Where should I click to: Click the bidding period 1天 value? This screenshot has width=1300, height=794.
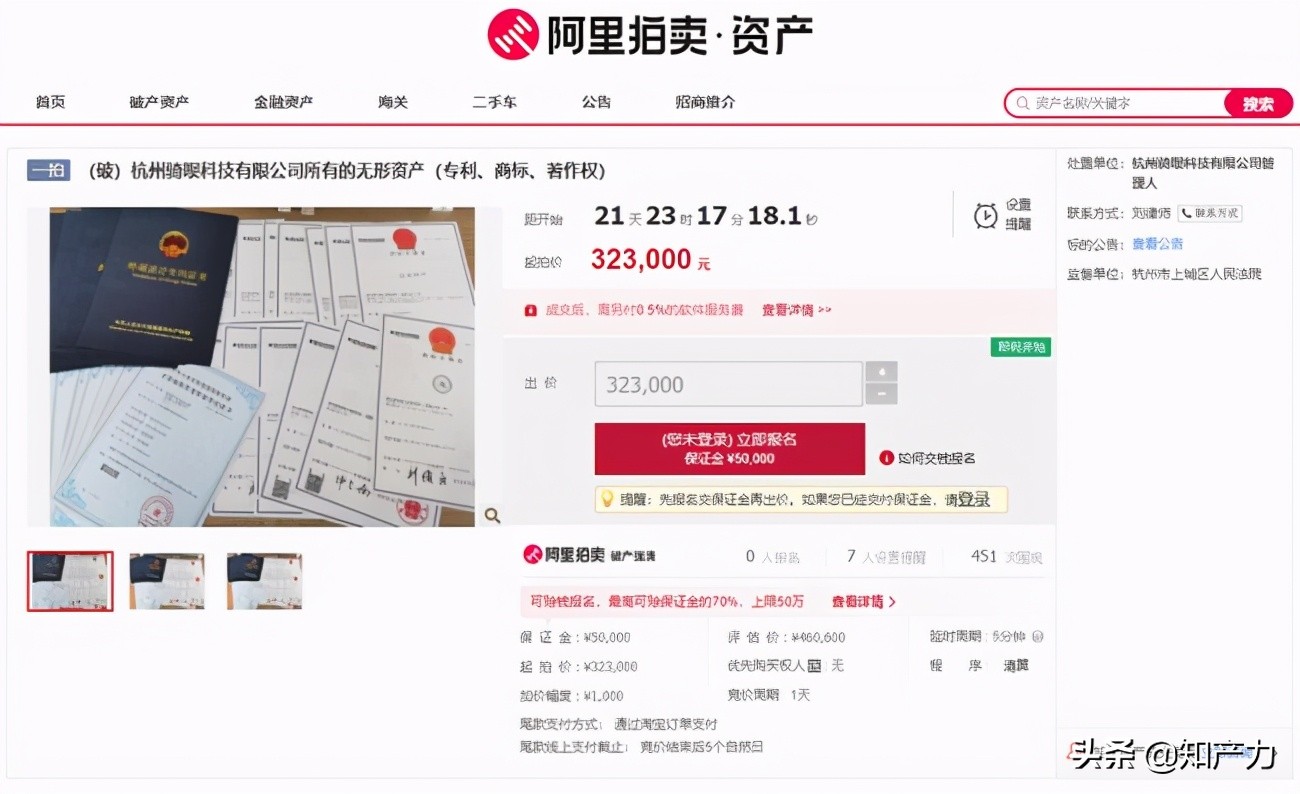tap(800, 695)
